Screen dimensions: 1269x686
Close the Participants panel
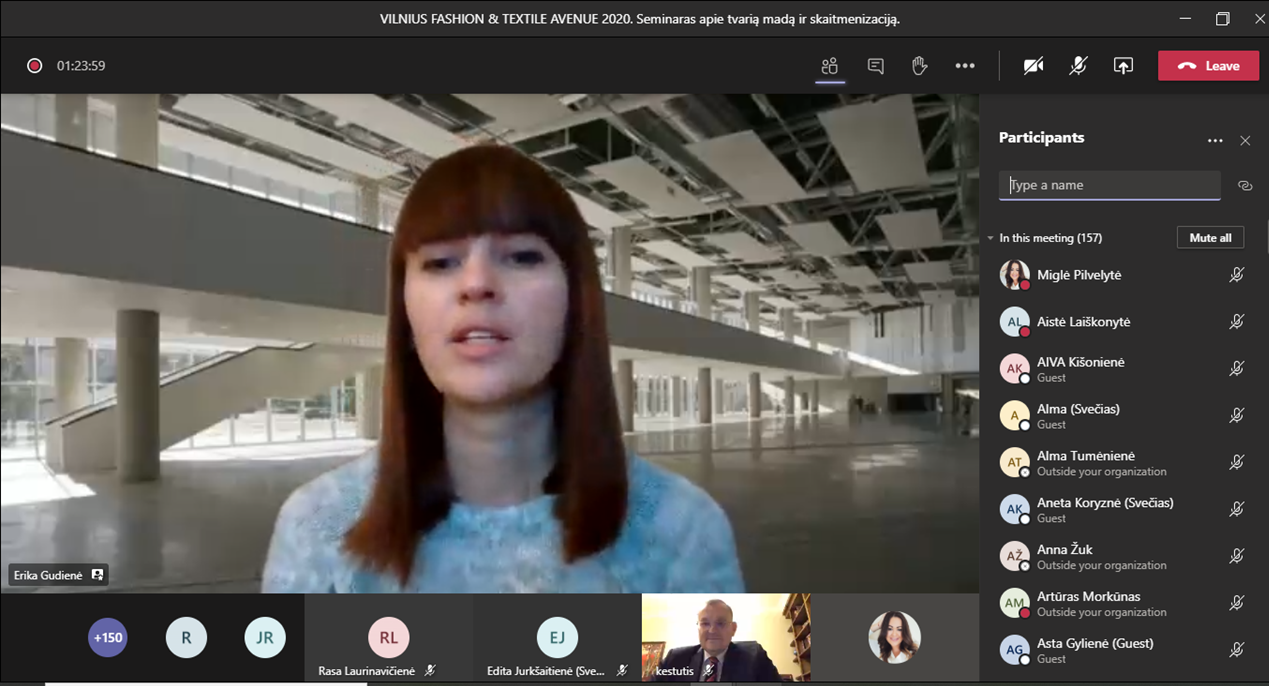tap(1245, 141)
